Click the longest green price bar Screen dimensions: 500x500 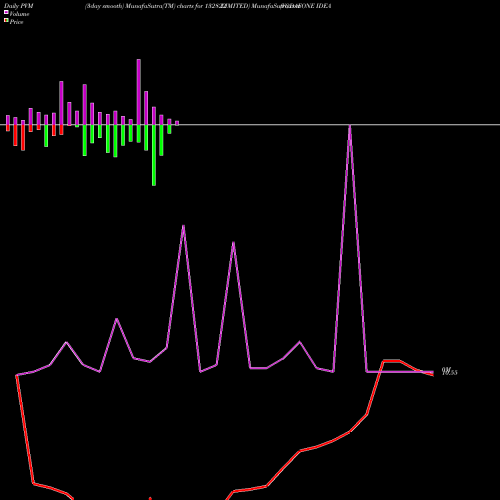pyautogui.click(x=154, y=155)
